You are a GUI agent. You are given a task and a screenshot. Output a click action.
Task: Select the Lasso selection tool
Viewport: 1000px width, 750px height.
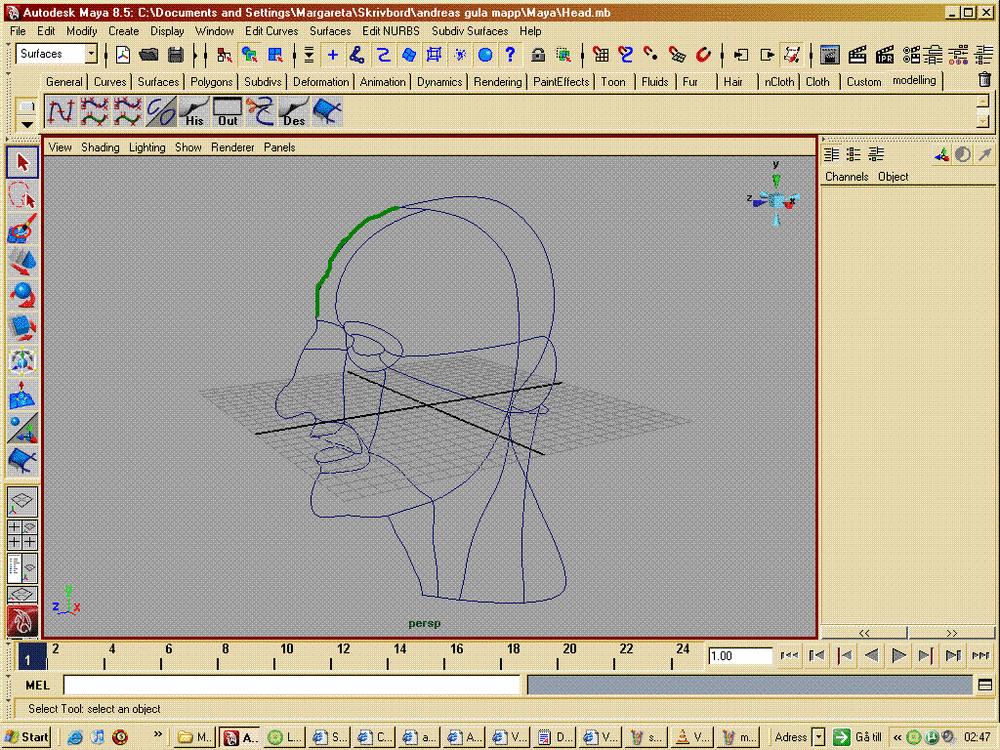22,195
